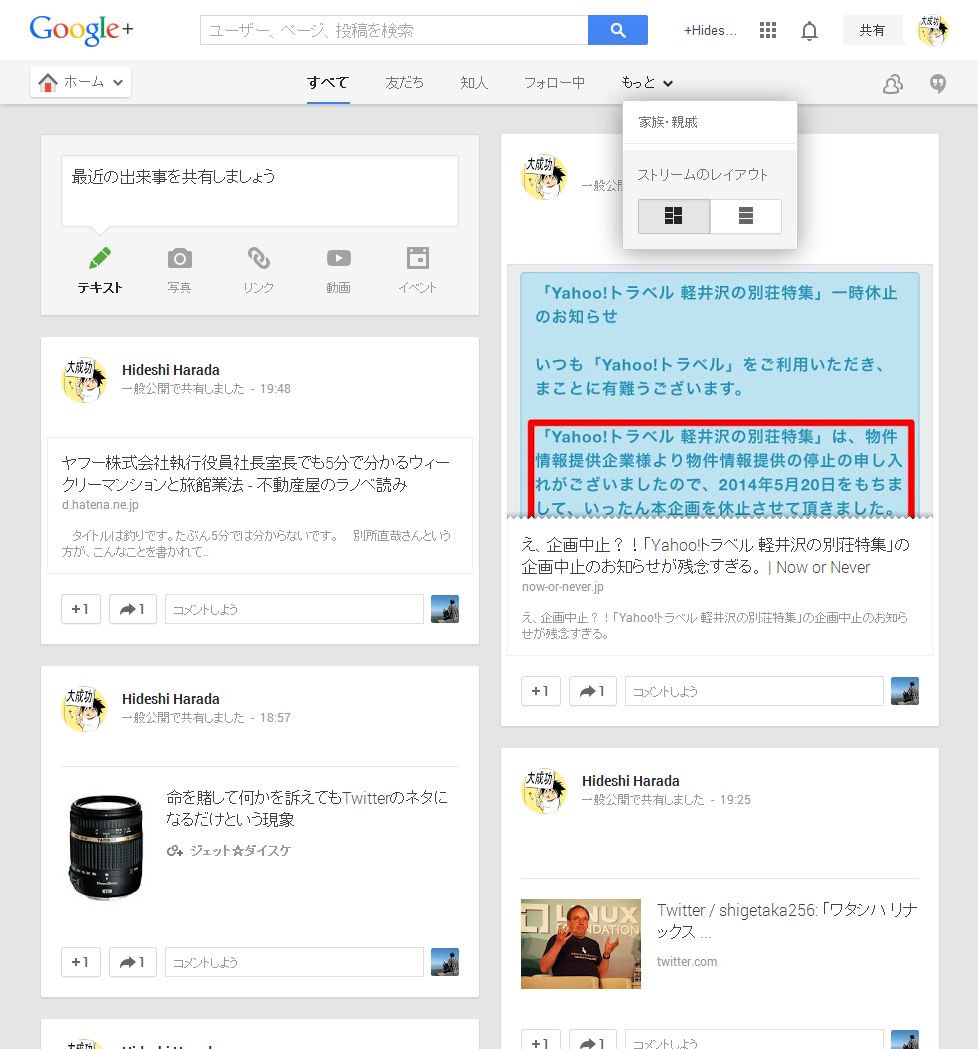Open the notifications bell
Viewport: 978px width, 1049px height.
click(809, 31)
